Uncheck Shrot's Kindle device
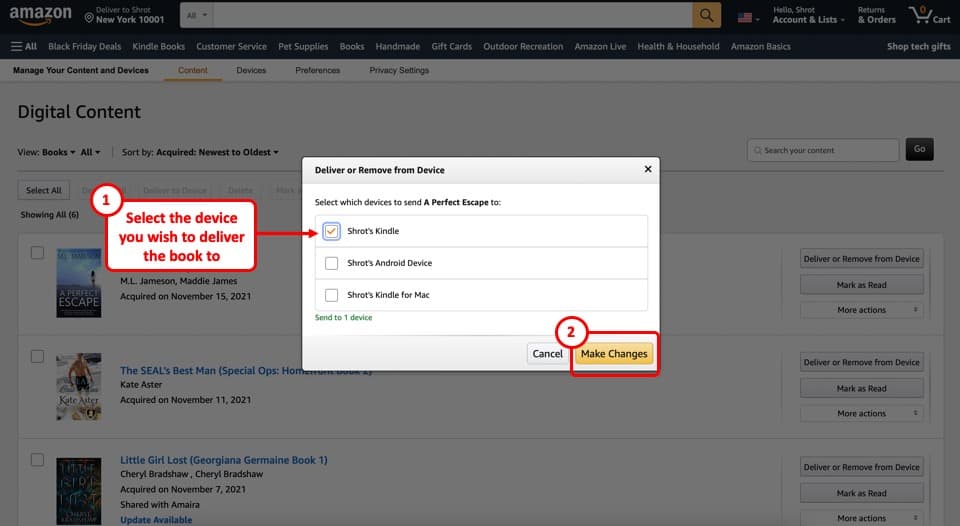 (x=331, y=231)
